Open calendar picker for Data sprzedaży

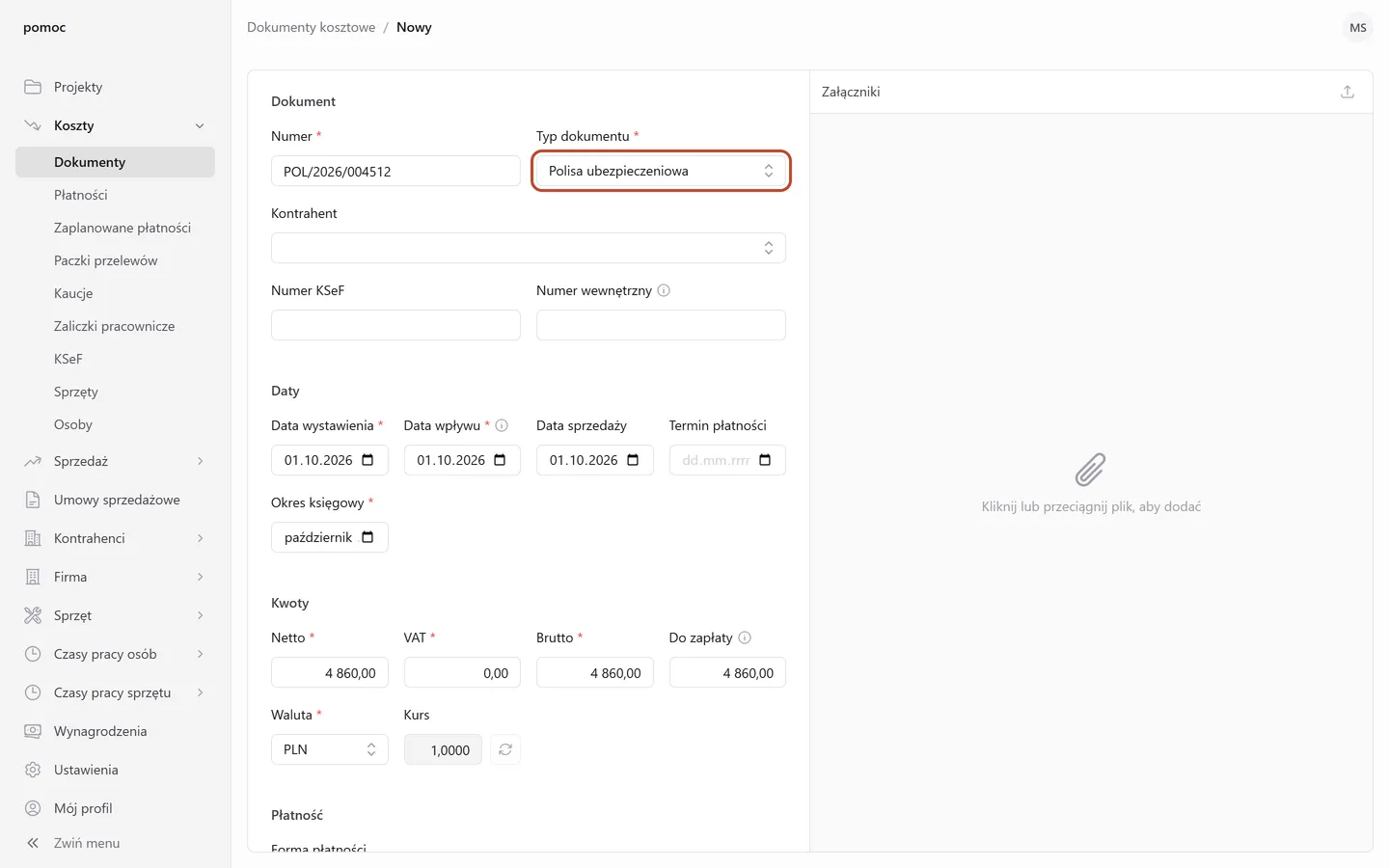[x=633, y=460]
